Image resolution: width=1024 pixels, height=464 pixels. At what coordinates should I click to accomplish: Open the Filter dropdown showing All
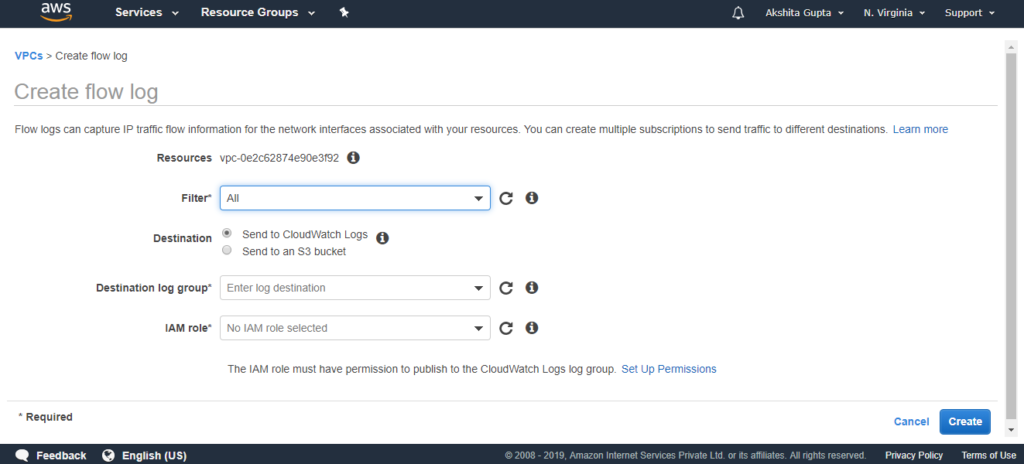click(355, 197)
